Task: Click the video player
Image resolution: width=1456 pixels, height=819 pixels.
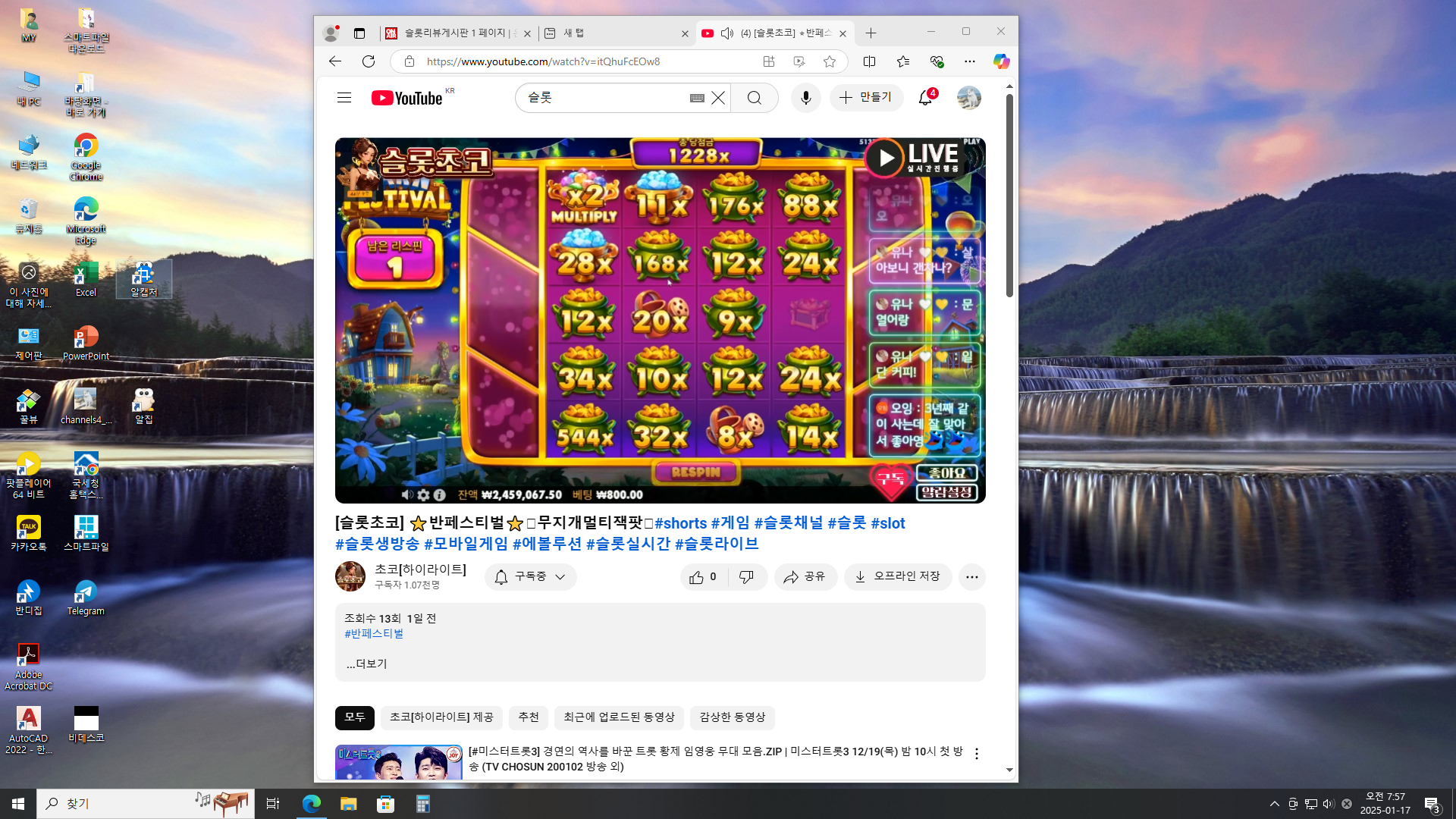Action: click(660, 320)
